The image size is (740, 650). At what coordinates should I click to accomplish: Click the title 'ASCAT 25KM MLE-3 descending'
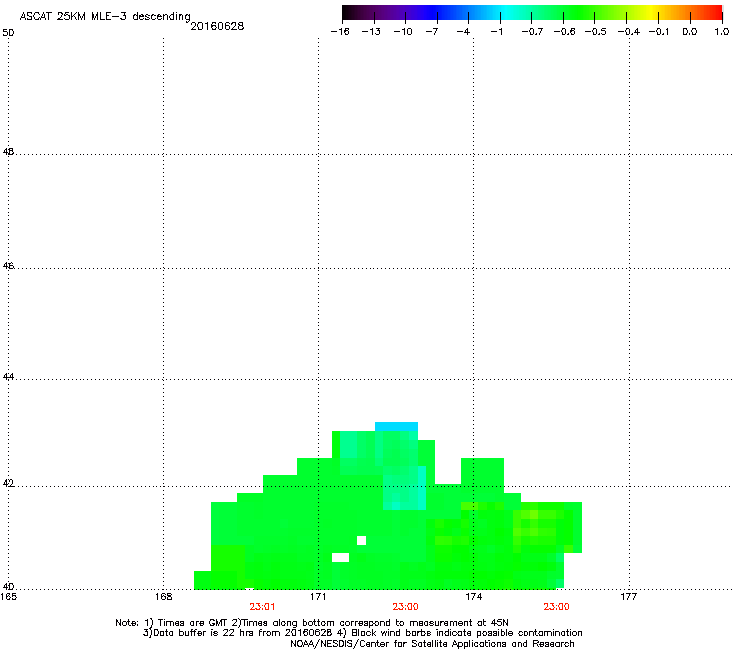105,16
